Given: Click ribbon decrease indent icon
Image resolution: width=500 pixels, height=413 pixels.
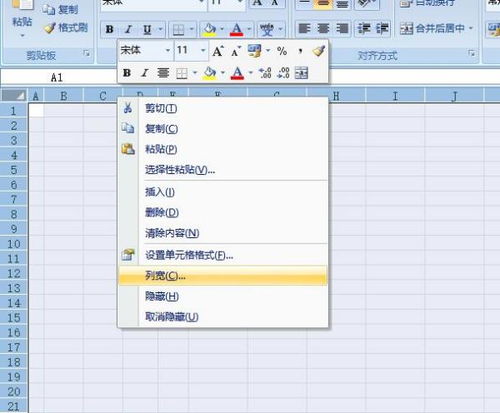Looking at the screenshot, I should coord(364,29).
